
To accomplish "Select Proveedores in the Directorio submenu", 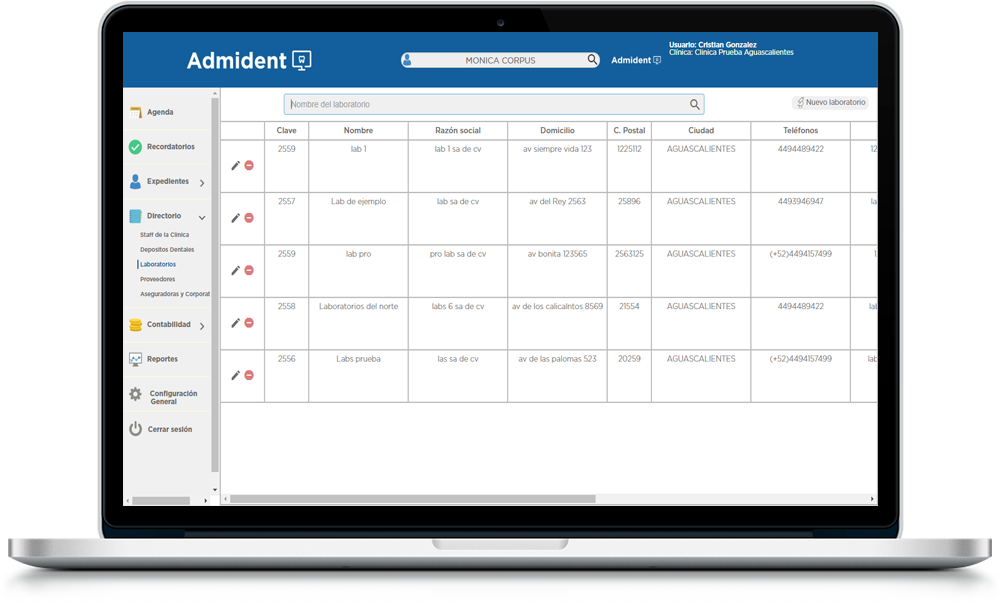I will tap(157, 279).
